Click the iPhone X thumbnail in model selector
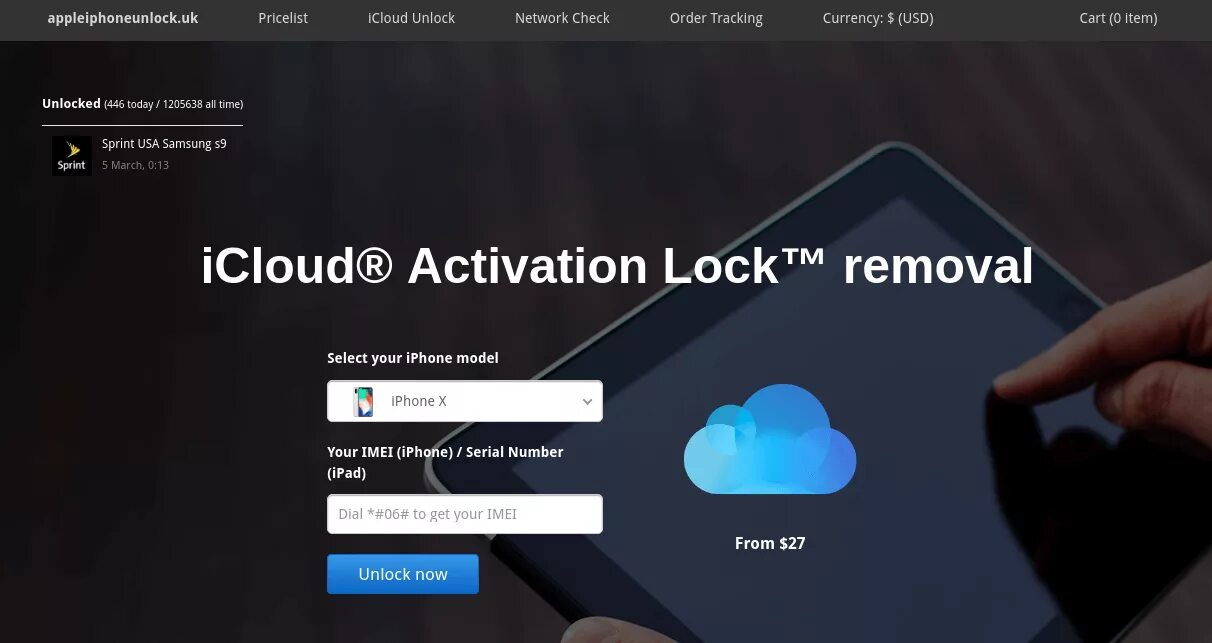 click(363, 401)
